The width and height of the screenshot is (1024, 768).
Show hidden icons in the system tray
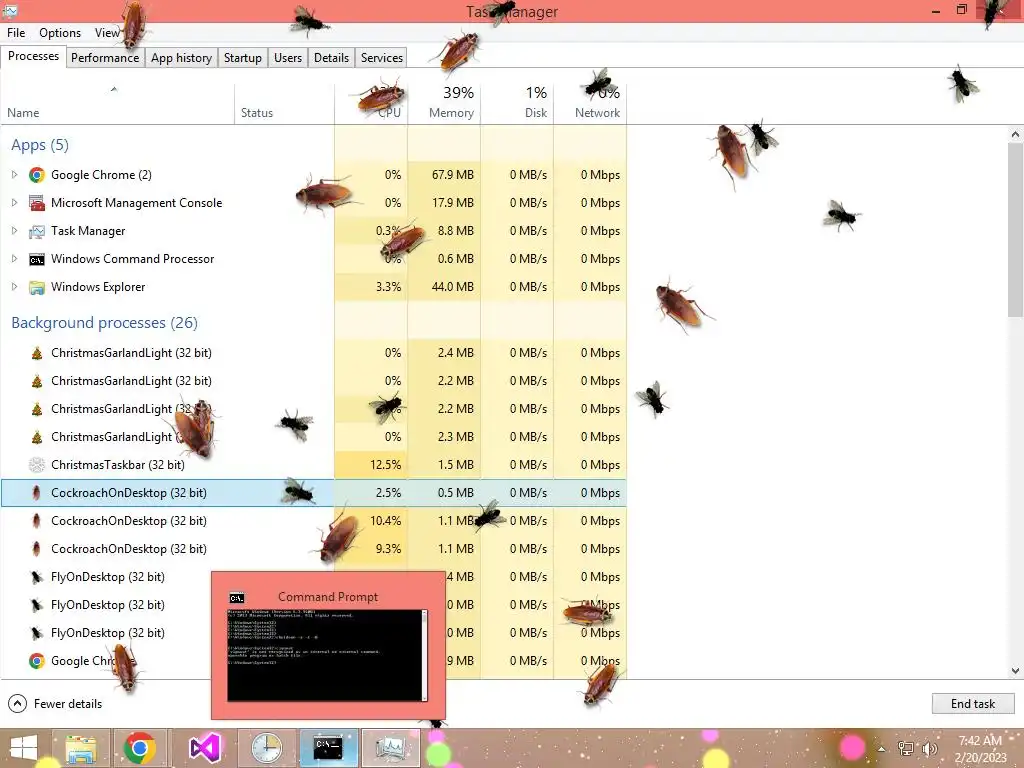882,749
